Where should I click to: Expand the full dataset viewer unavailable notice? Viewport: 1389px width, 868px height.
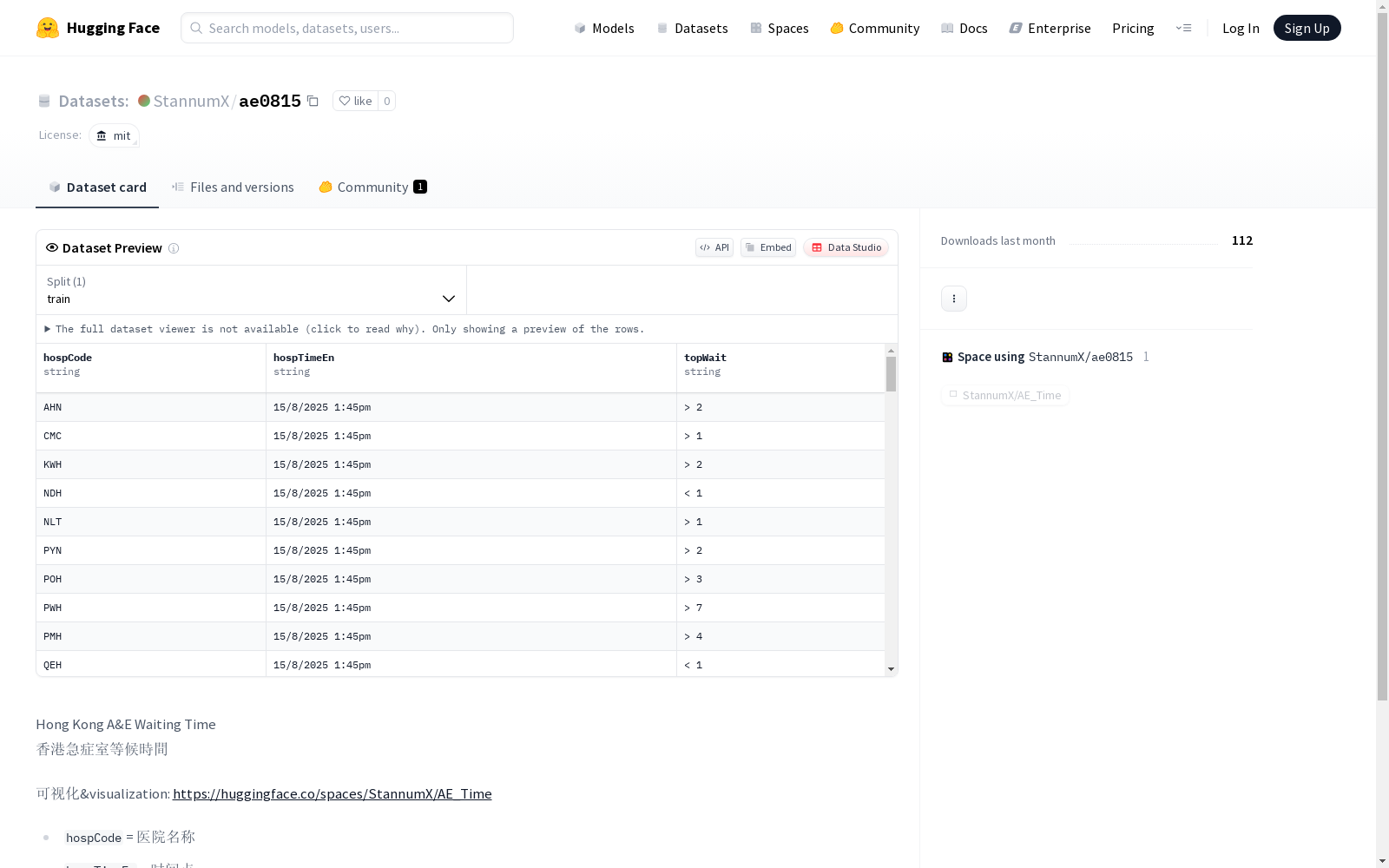345,329
